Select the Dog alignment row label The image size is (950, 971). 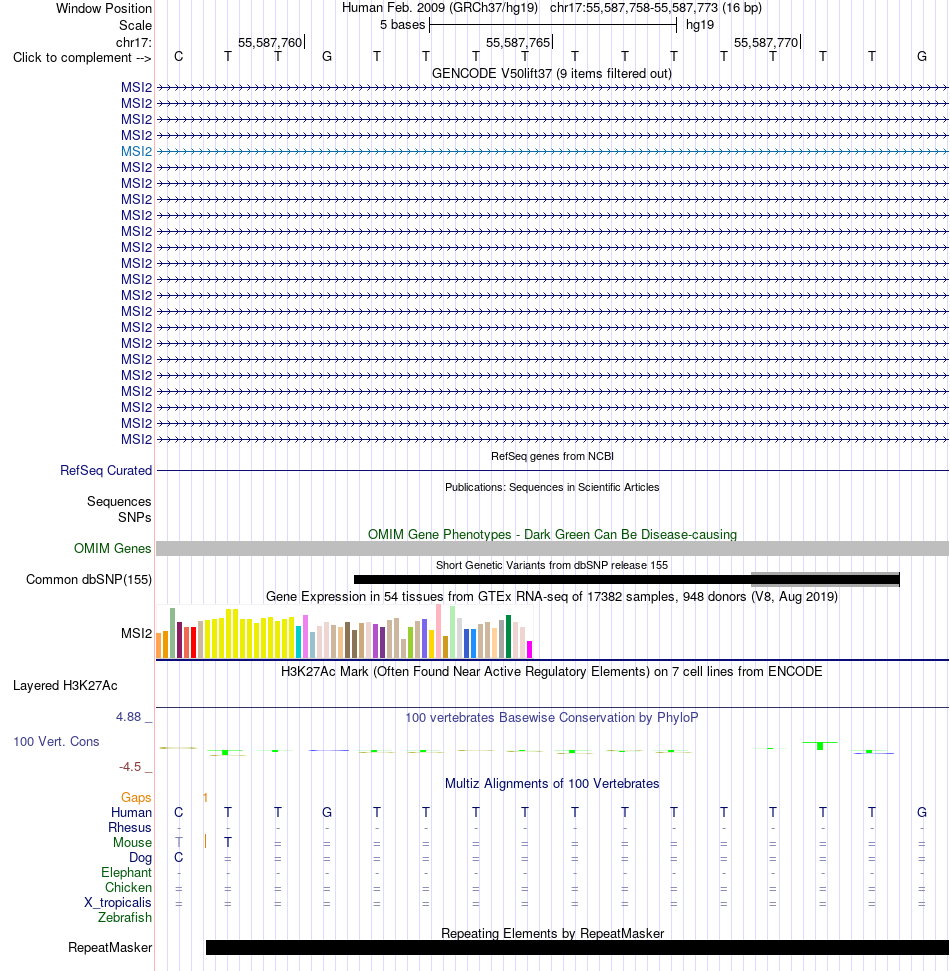point(140,858)
